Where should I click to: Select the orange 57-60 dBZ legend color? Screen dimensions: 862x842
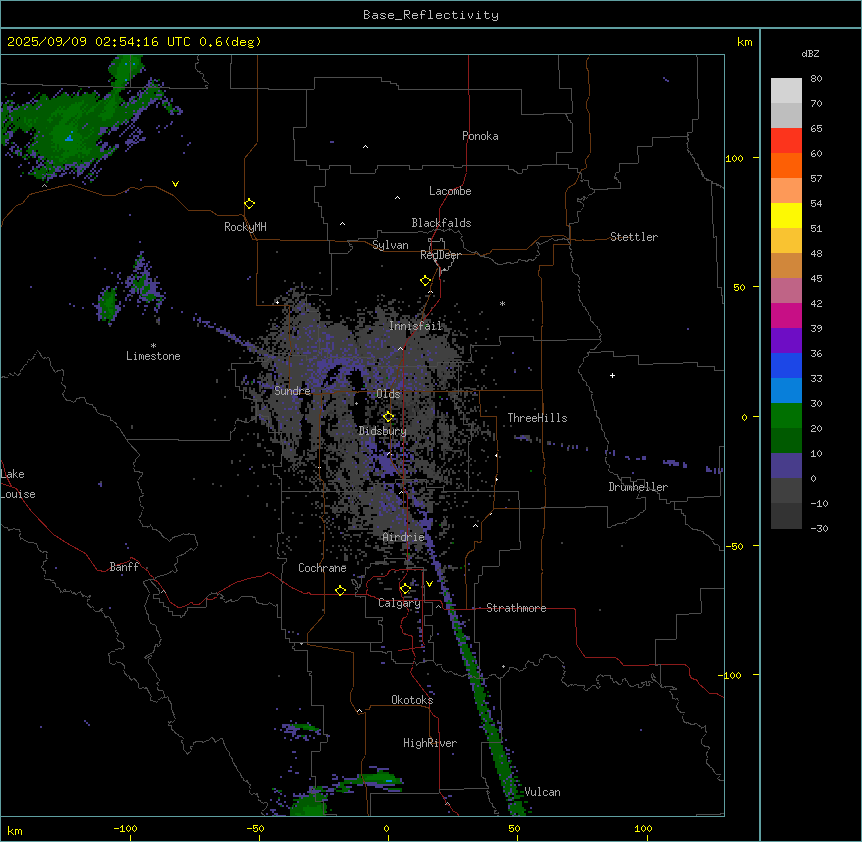pos(786,165)
